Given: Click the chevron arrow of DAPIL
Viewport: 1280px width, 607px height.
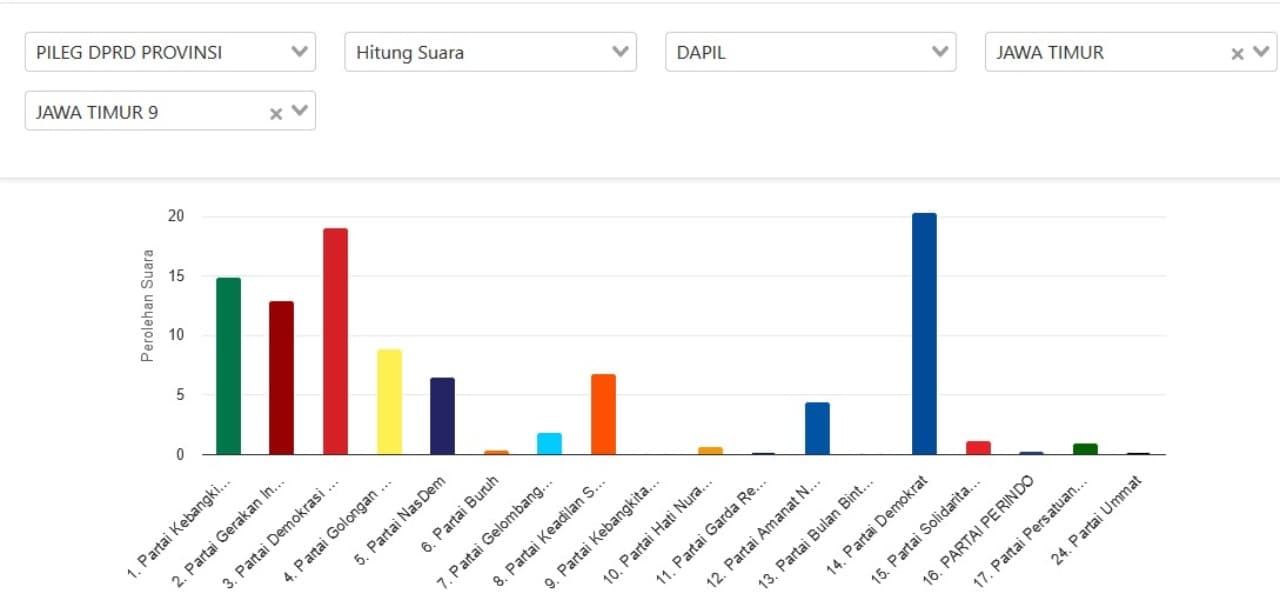Looking at the screenshot, I should click(940, 52).
